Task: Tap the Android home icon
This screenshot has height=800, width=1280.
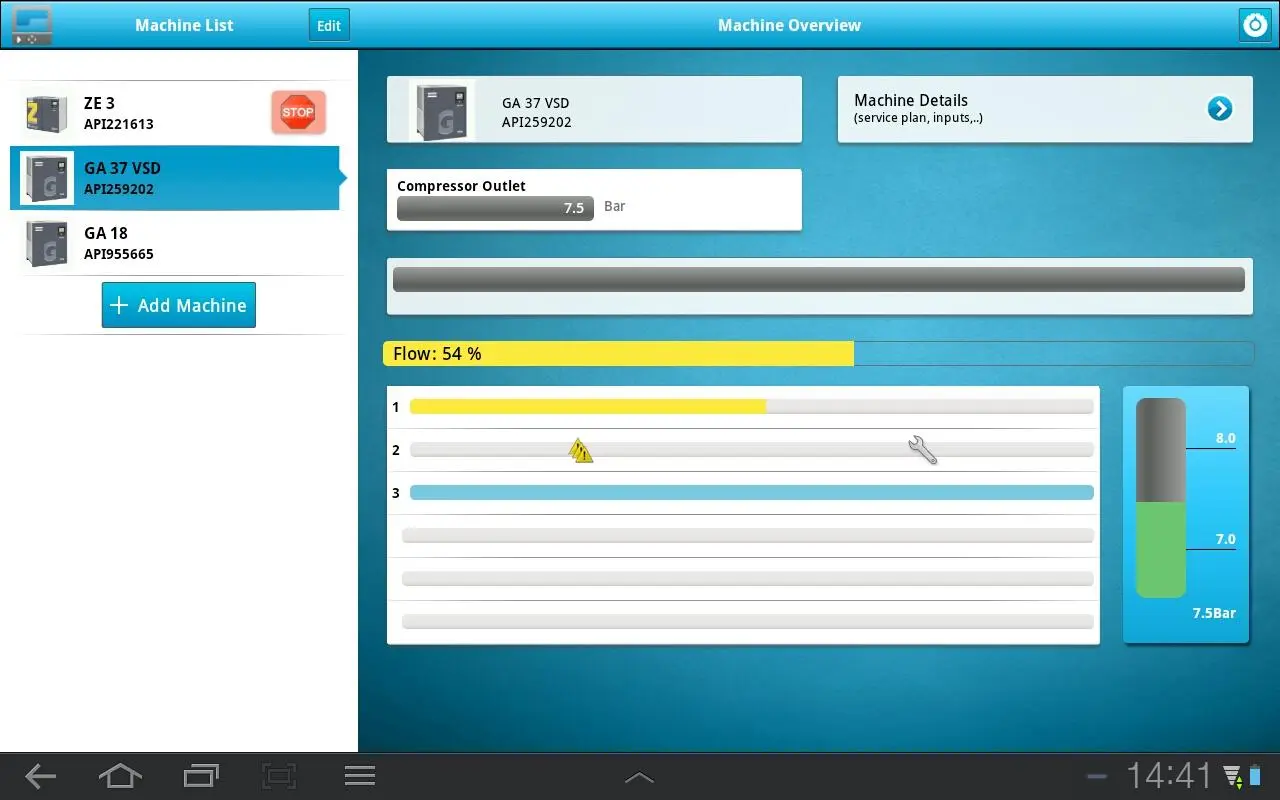Action: 120,776
